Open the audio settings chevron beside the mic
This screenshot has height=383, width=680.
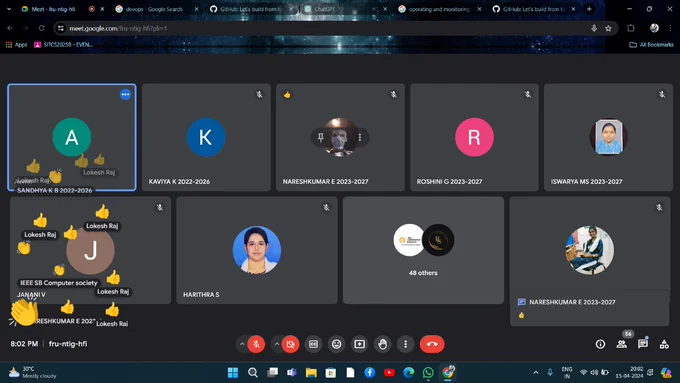click(x=242, y=344)
